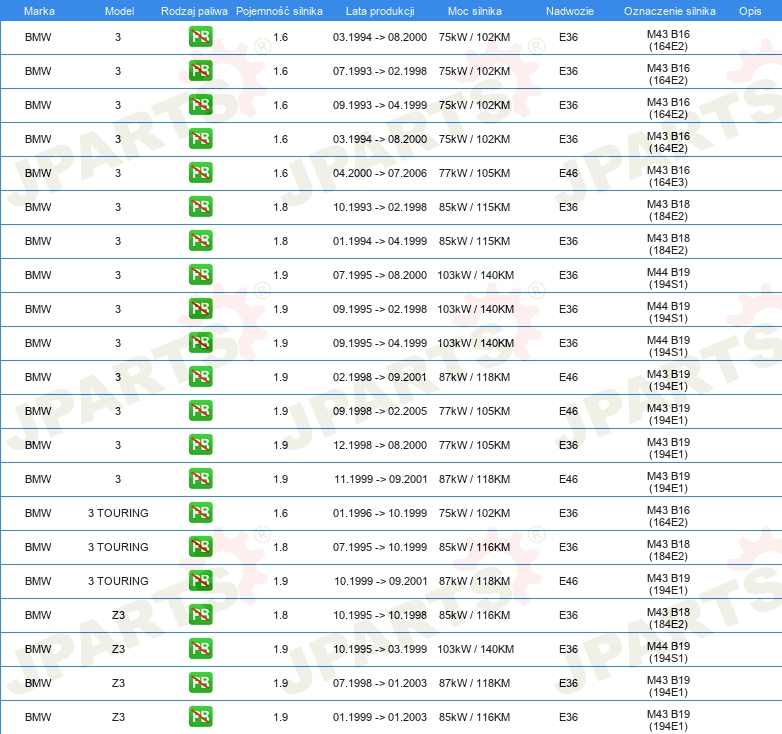Click capacity 1.9 in 09.1995 -> 04.1999 row
The image size is (782, 734).
click(281, 343)
